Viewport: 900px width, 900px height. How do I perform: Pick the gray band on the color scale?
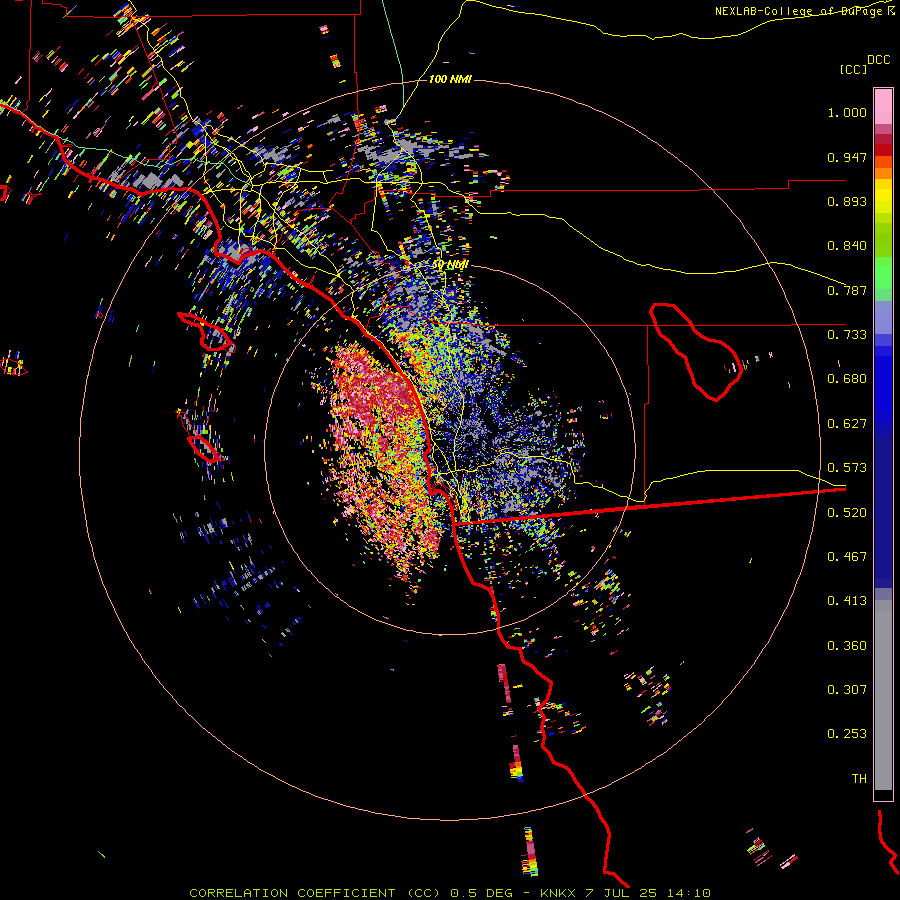[x=883, y=695]
